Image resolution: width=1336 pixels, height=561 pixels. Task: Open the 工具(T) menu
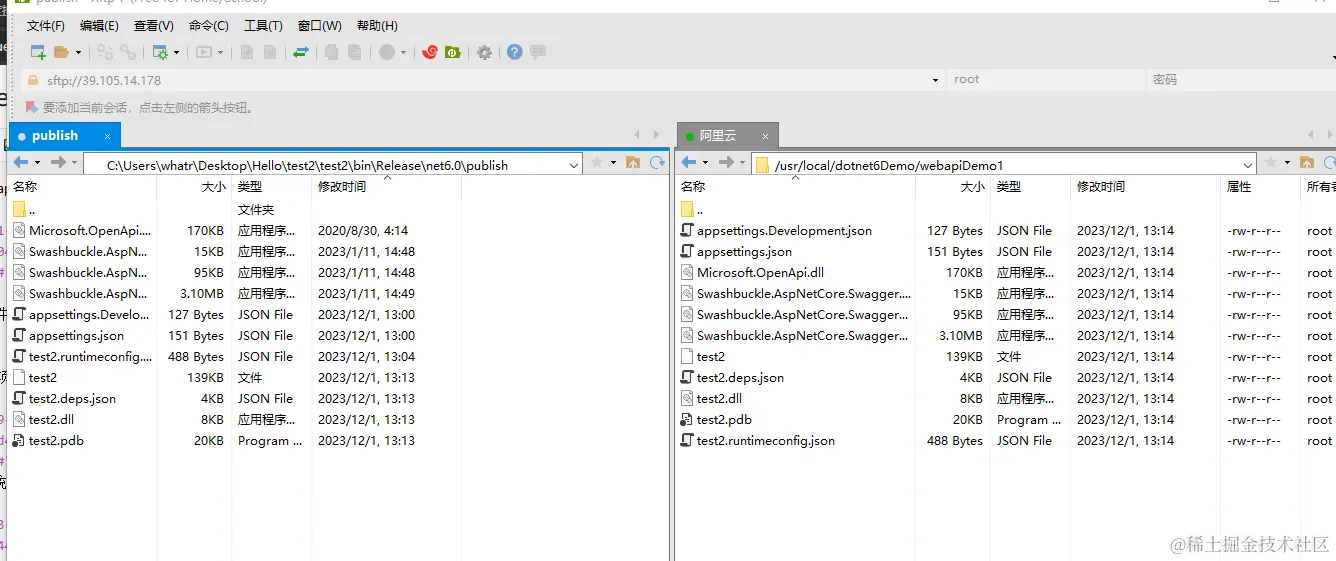coord(263,26)
